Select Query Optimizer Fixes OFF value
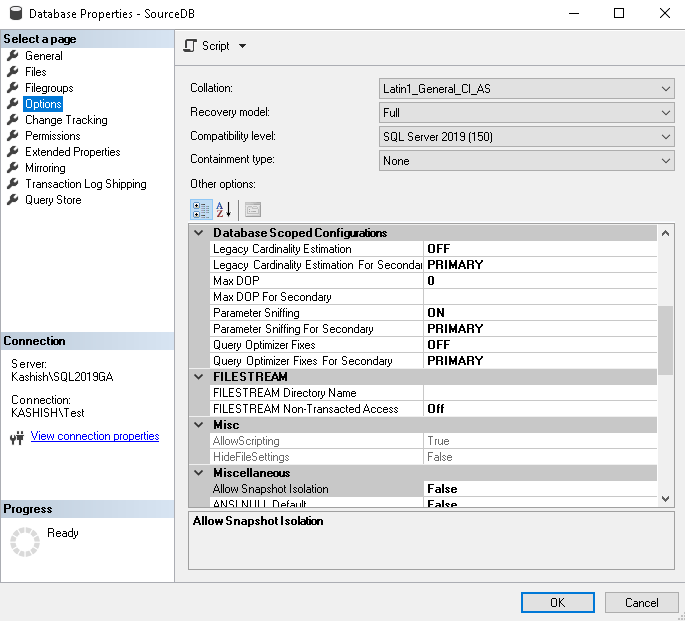The width and height of the screenshot is (685, 621). click(x=540, y=345)
